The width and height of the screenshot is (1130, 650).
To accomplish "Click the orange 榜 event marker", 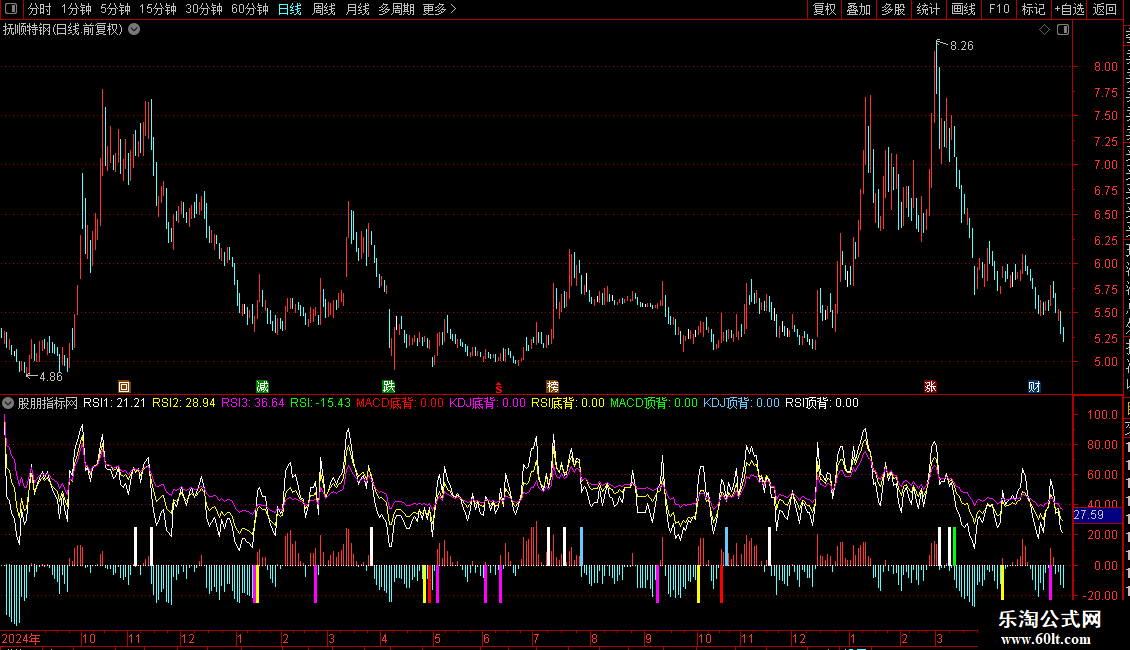I will point(553,387).
